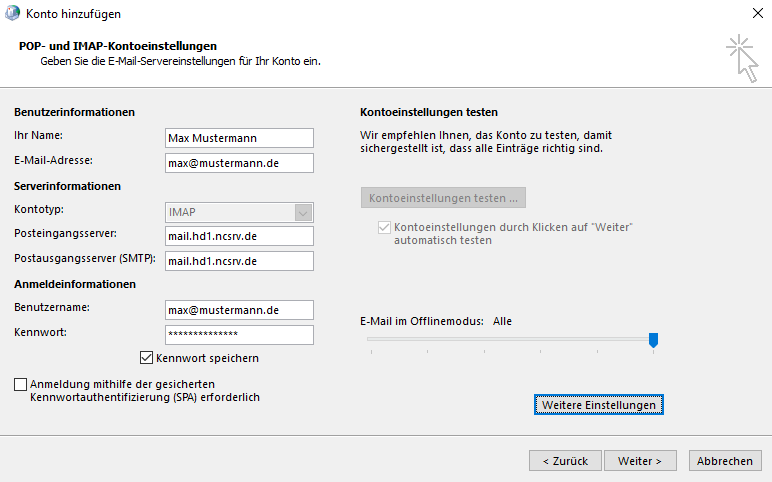Click the Postausgangsserver (SMTP) field
This screenshot has width=772, height=482.
click(x=239, y=261)
